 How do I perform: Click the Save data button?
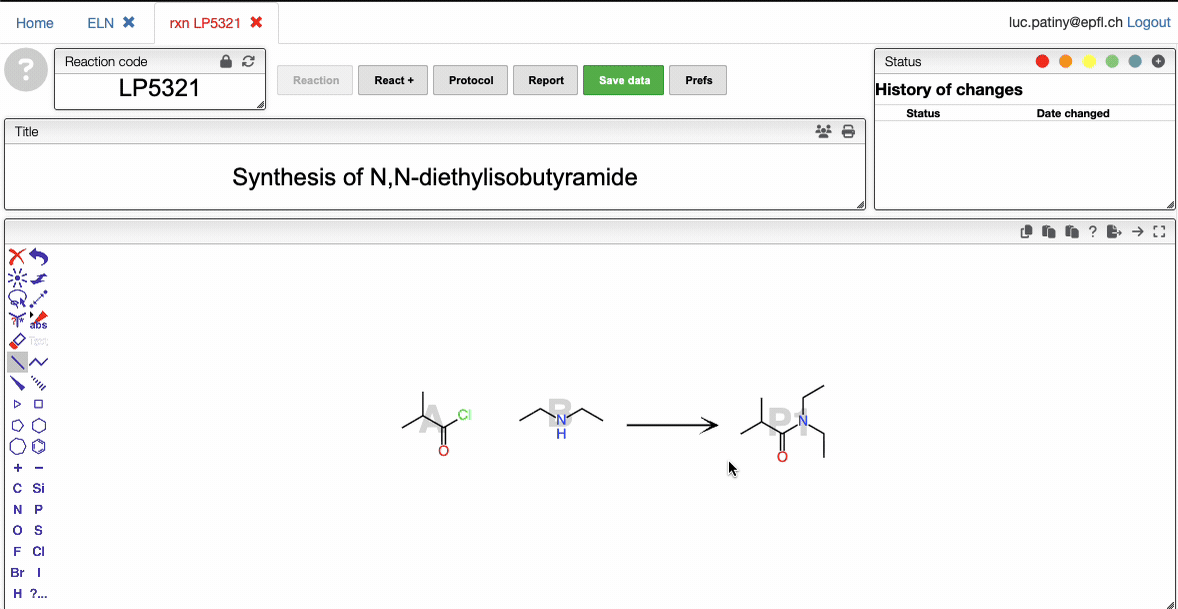623,80
